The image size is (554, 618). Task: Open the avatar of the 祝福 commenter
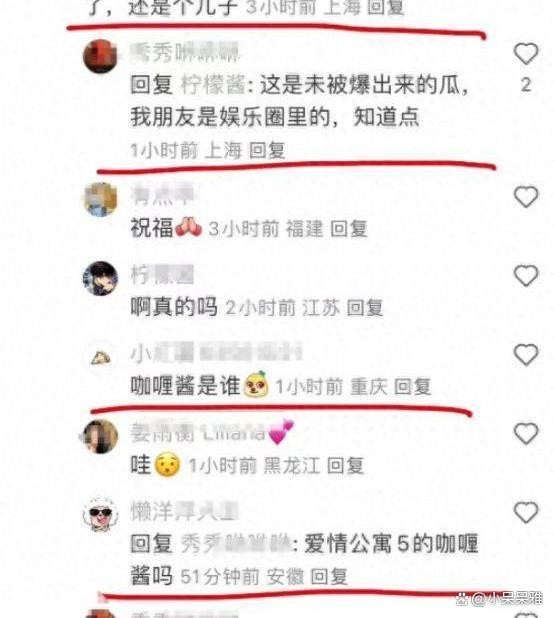click(100, 199)
